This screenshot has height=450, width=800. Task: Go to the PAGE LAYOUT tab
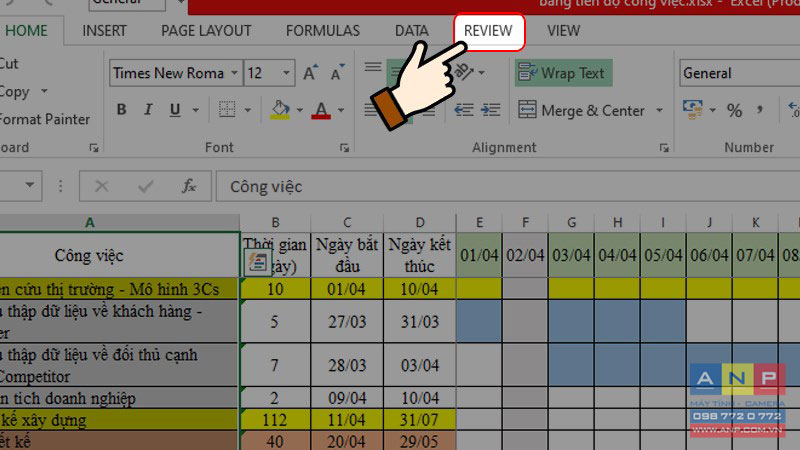206,31
